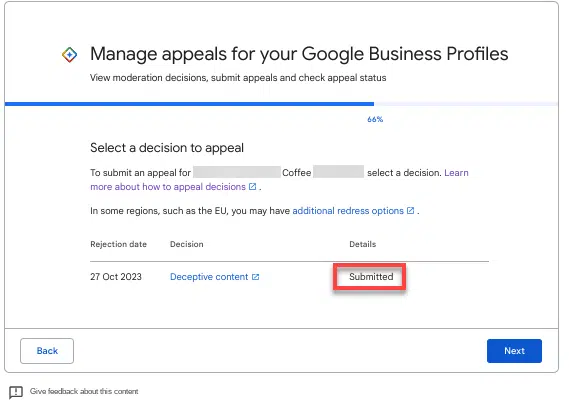Click the Details column header
This screenshot has height=401, width=569.
coord(363,244)
